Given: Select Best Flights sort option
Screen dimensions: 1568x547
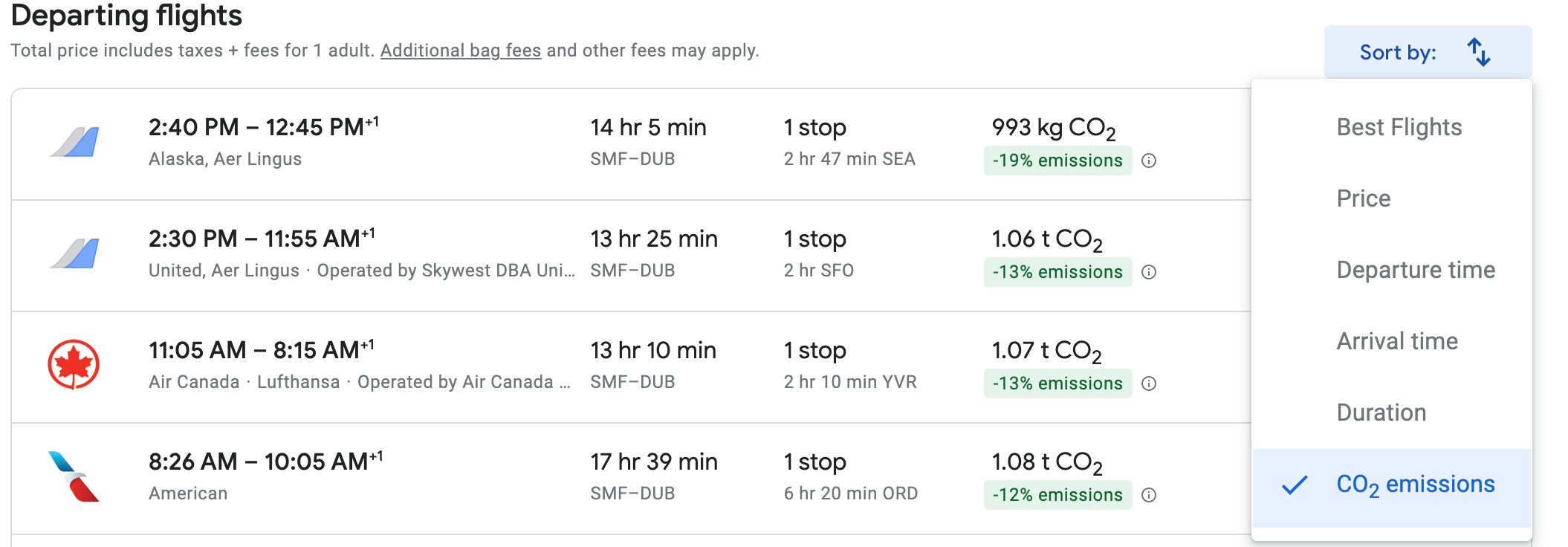Looking at the screenshot, I should (1399, 127).
